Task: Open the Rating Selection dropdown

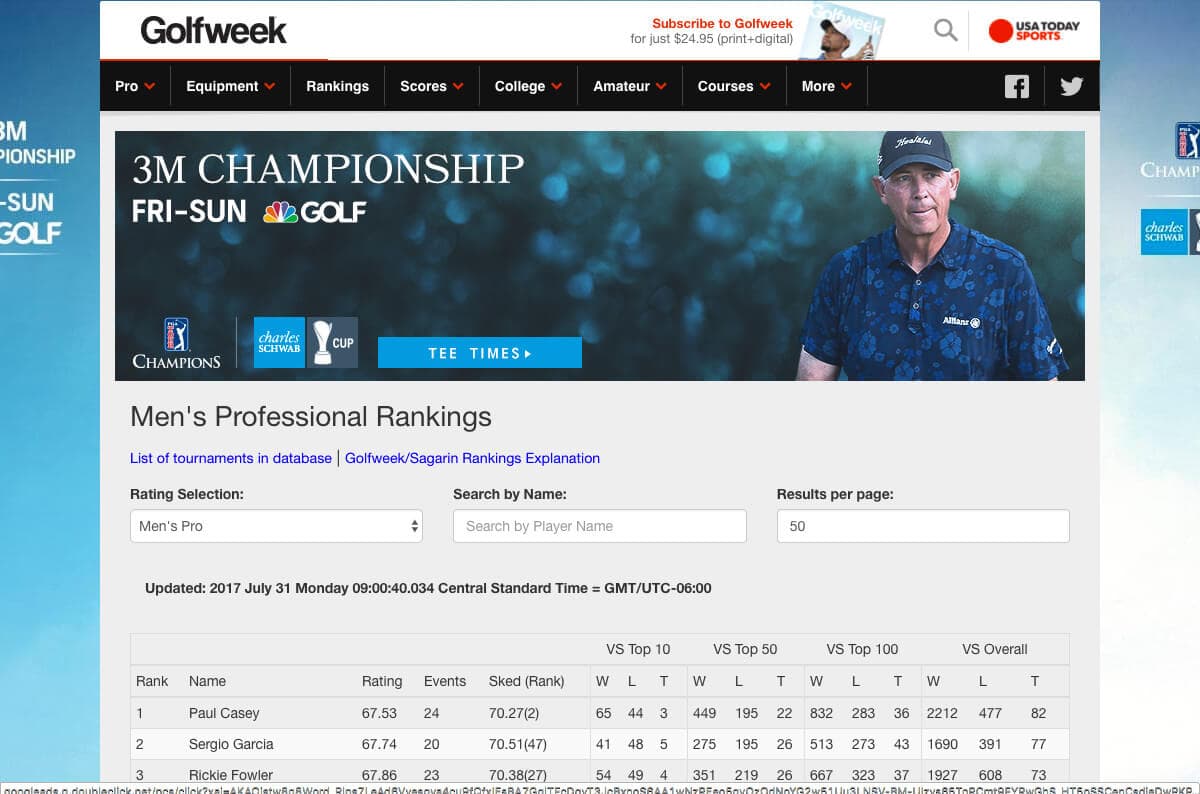Action: click(276, 526)
